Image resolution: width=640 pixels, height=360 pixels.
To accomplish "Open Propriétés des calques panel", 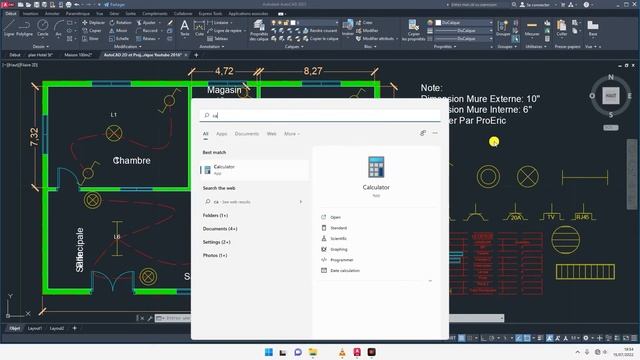I will click(259, 30).
